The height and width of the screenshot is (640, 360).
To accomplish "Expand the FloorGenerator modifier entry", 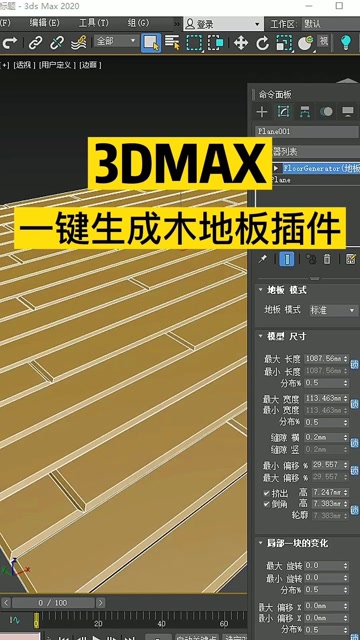I will tap(276, 168).
